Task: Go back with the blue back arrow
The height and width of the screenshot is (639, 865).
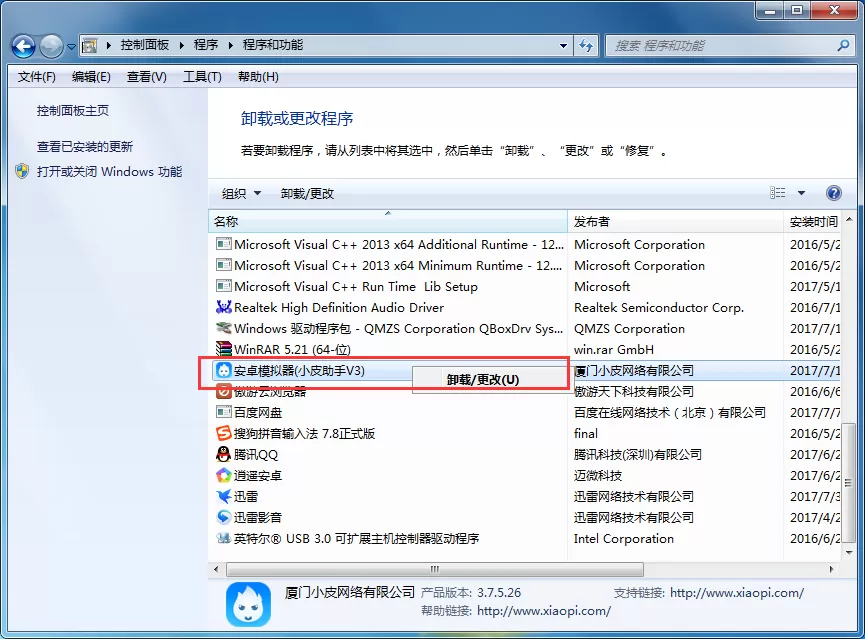Action: click(x=24, y=46)
